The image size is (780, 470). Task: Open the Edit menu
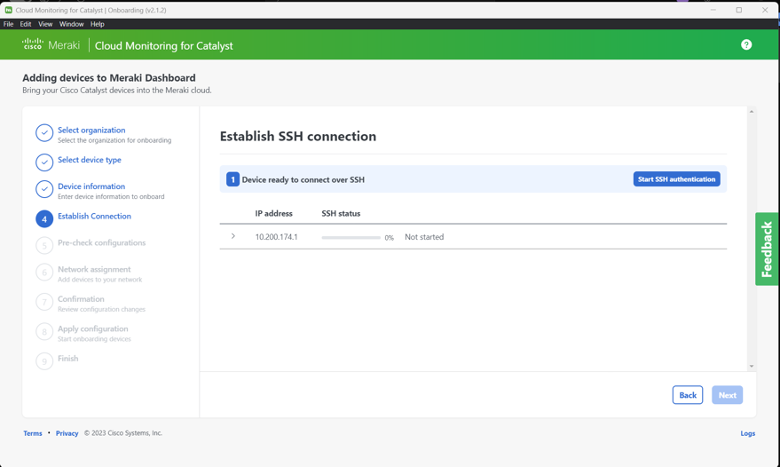[x=26, y=24]
